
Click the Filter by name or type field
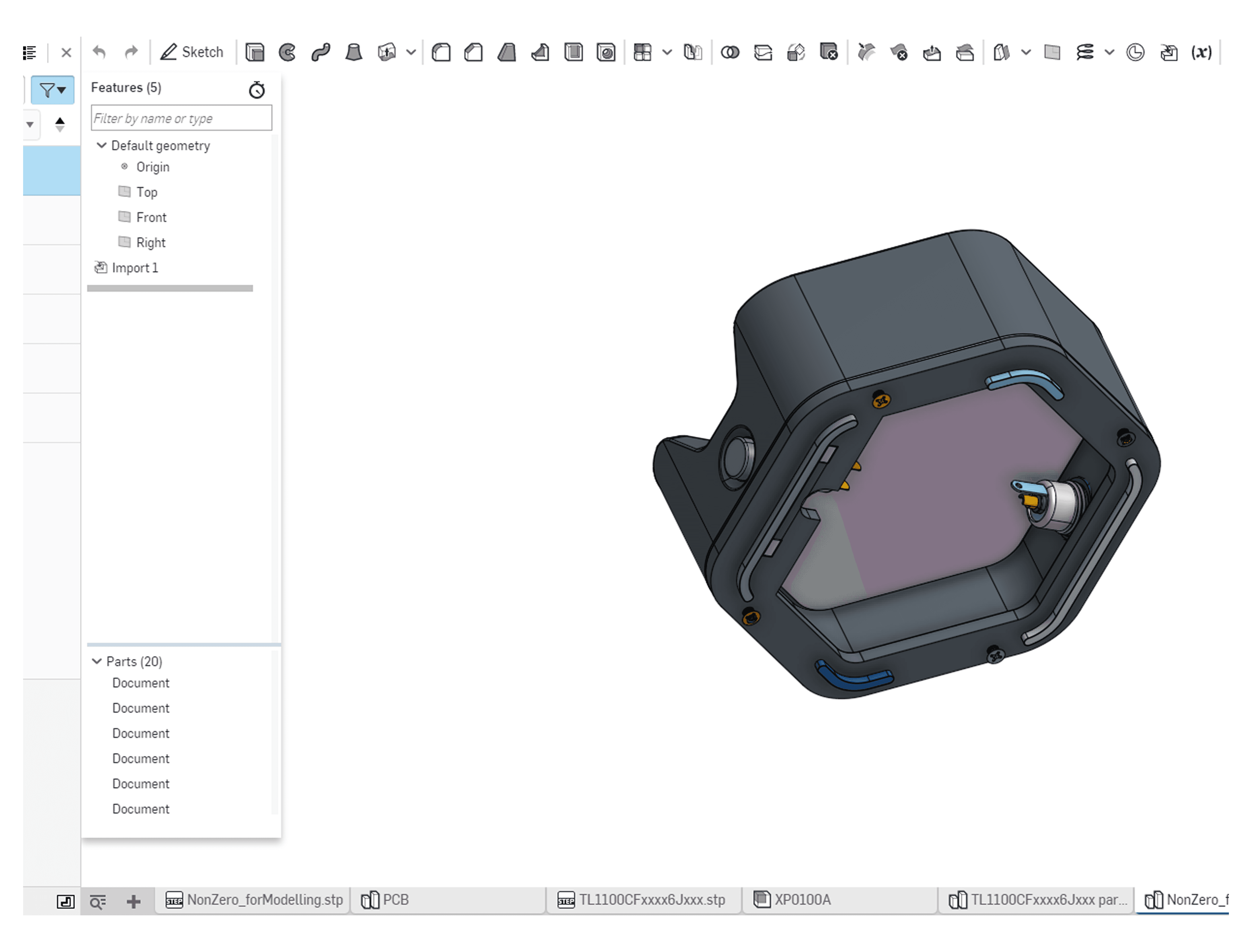pyautogui.click(x=181, y=118)
